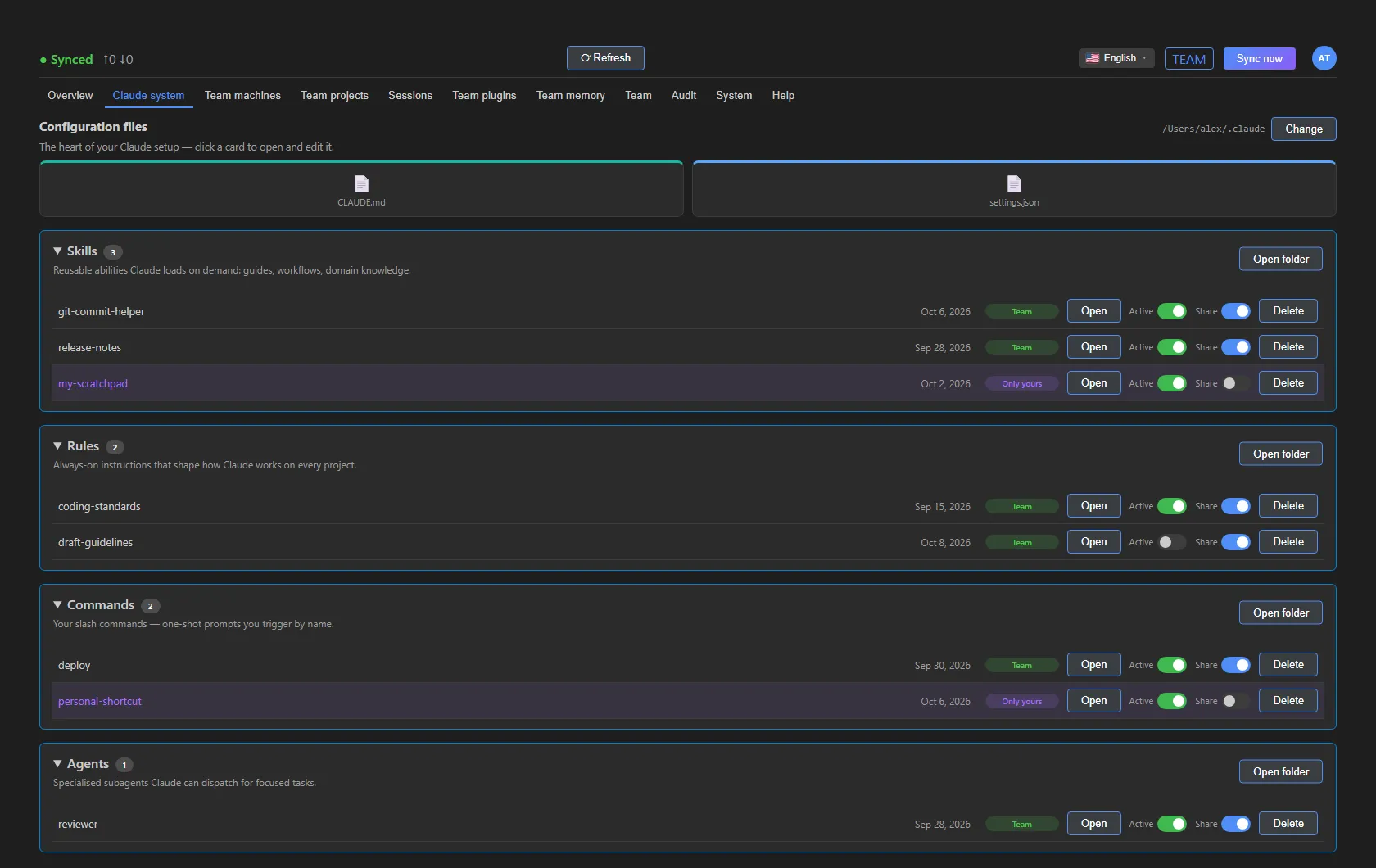
Task: Open the Sessions tab
Action: point(410,95)
